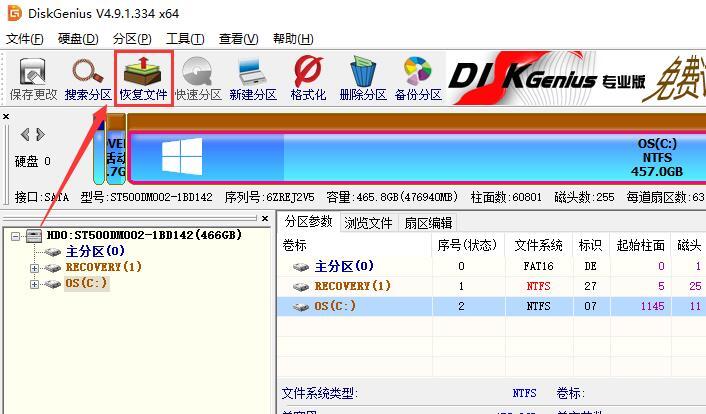This screenshot has width=706, height=414.
Task: Expand the RECOVERY(1) tree node
Action: 34,268
